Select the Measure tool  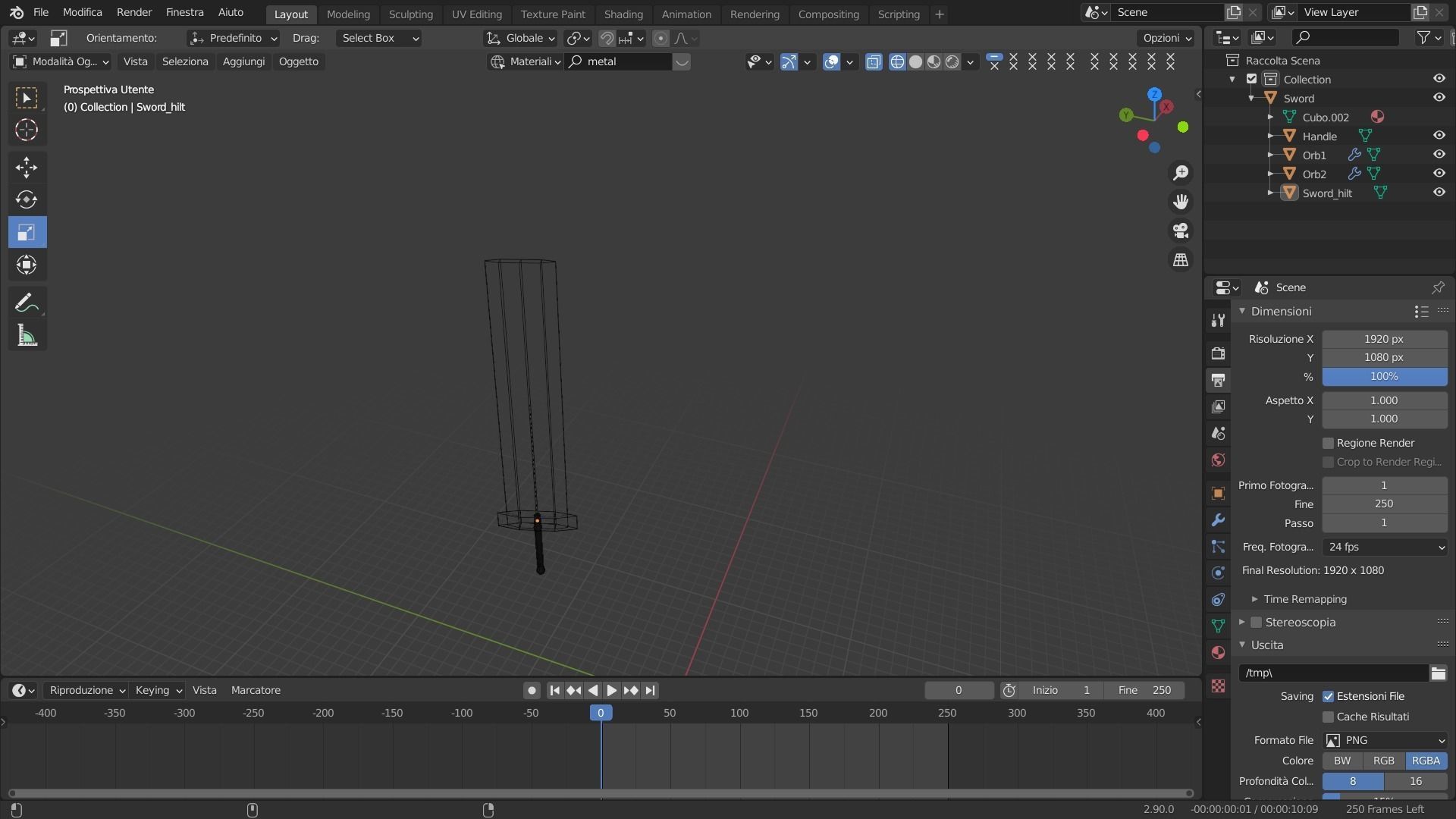click(x=27, y=336)
